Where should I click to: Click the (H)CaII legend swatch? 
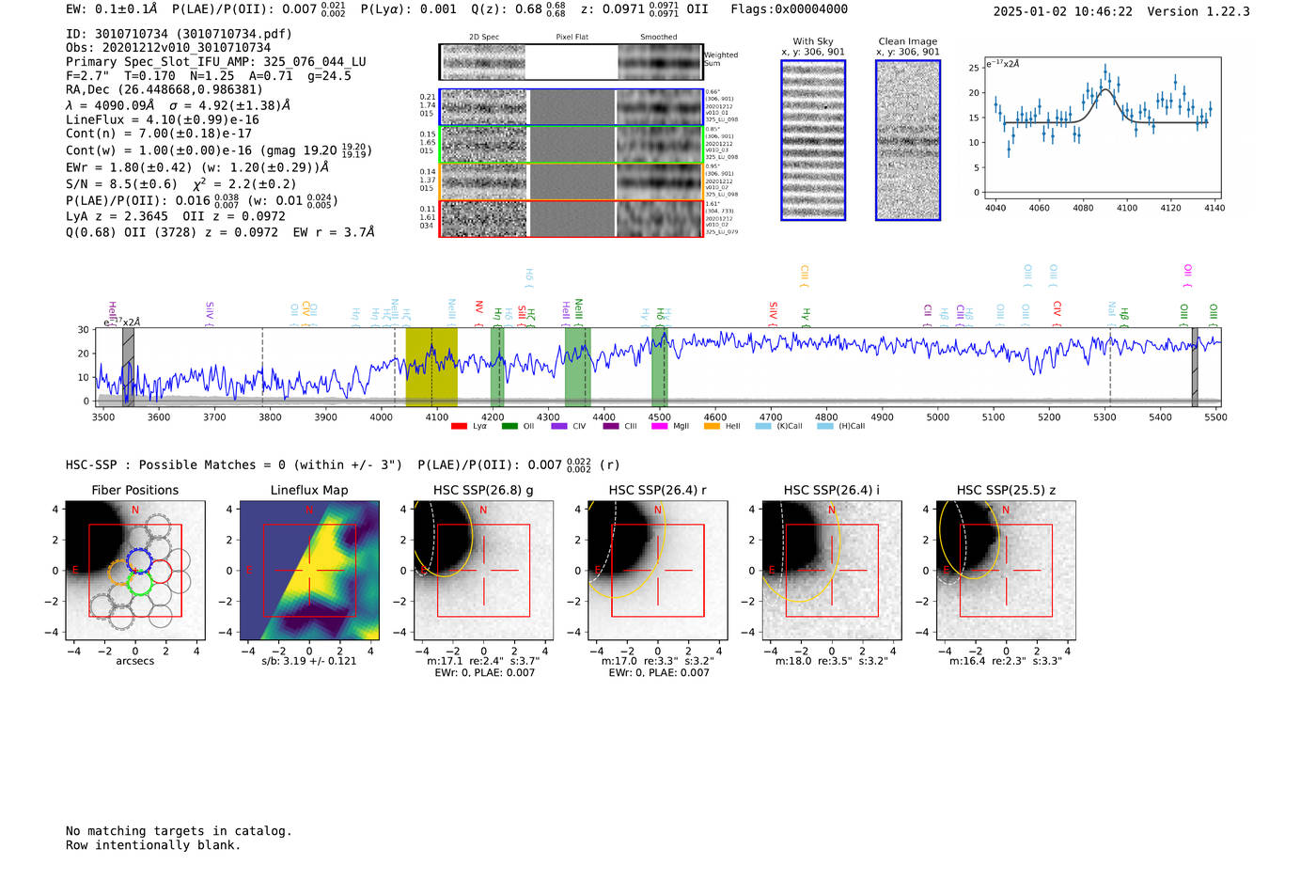(824, 426)
